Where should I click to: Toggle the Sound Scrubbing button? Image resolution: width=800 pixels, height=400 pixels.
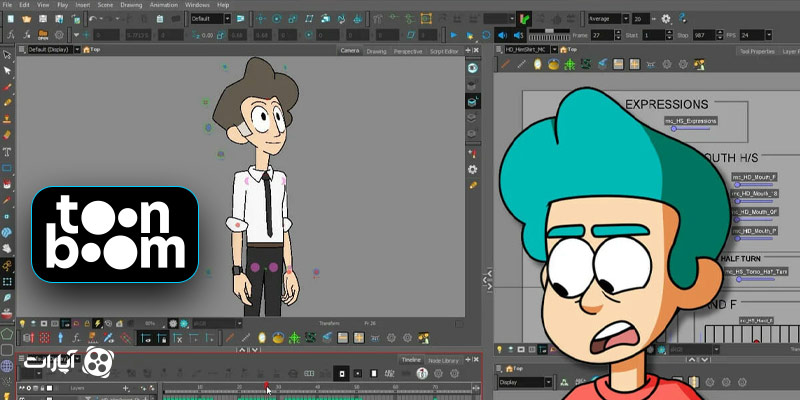point(518,35)
